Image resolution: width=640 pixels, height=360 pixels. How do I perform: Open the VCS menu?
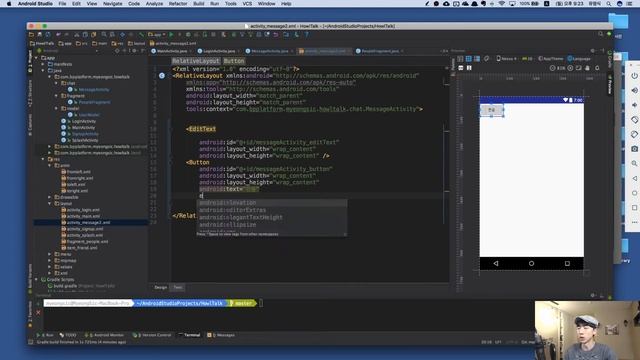tap(247, 4)
